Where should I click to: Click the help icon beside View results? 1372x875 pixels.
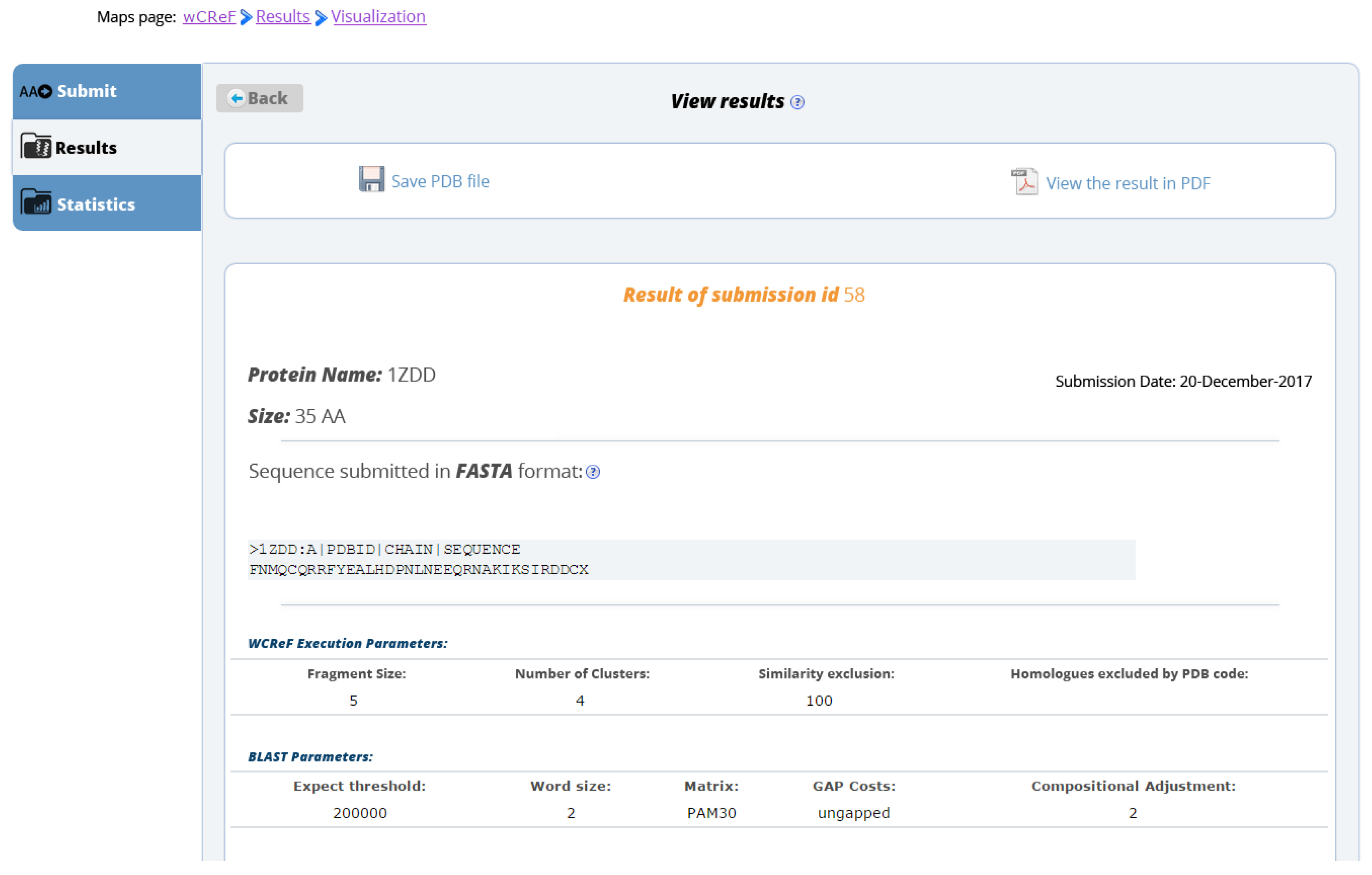797,102
